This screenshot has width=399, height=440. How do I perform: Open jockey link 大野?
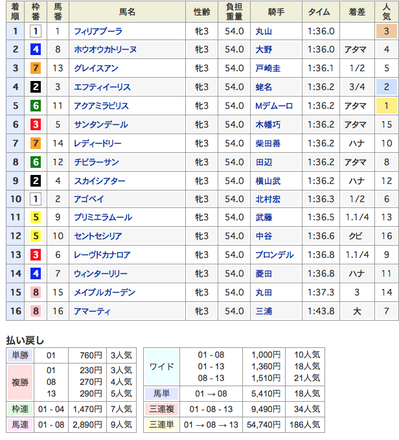click(264, 50)
